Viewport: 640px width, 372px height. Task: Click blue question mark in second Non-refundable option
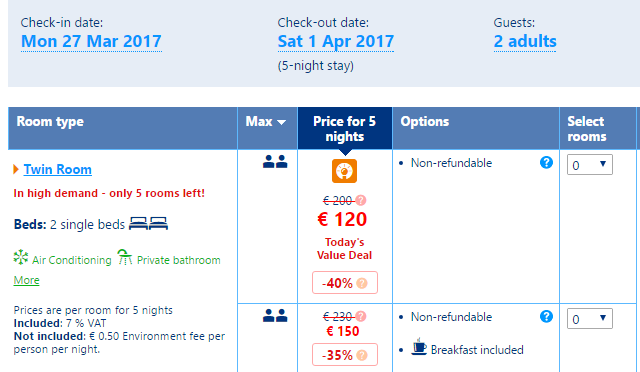coord(546,316)
